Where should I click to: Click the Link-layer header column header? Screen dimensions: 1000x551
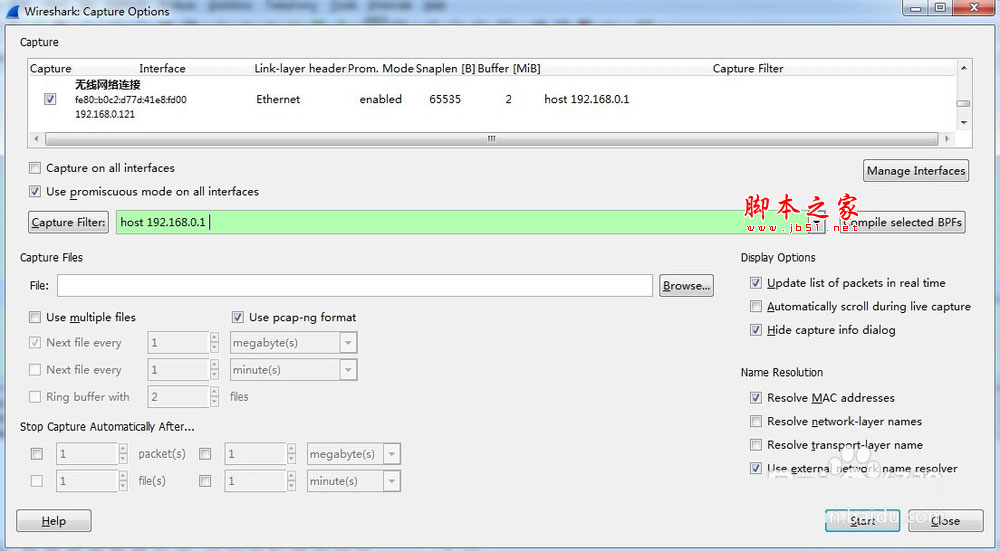pos(300,68)
